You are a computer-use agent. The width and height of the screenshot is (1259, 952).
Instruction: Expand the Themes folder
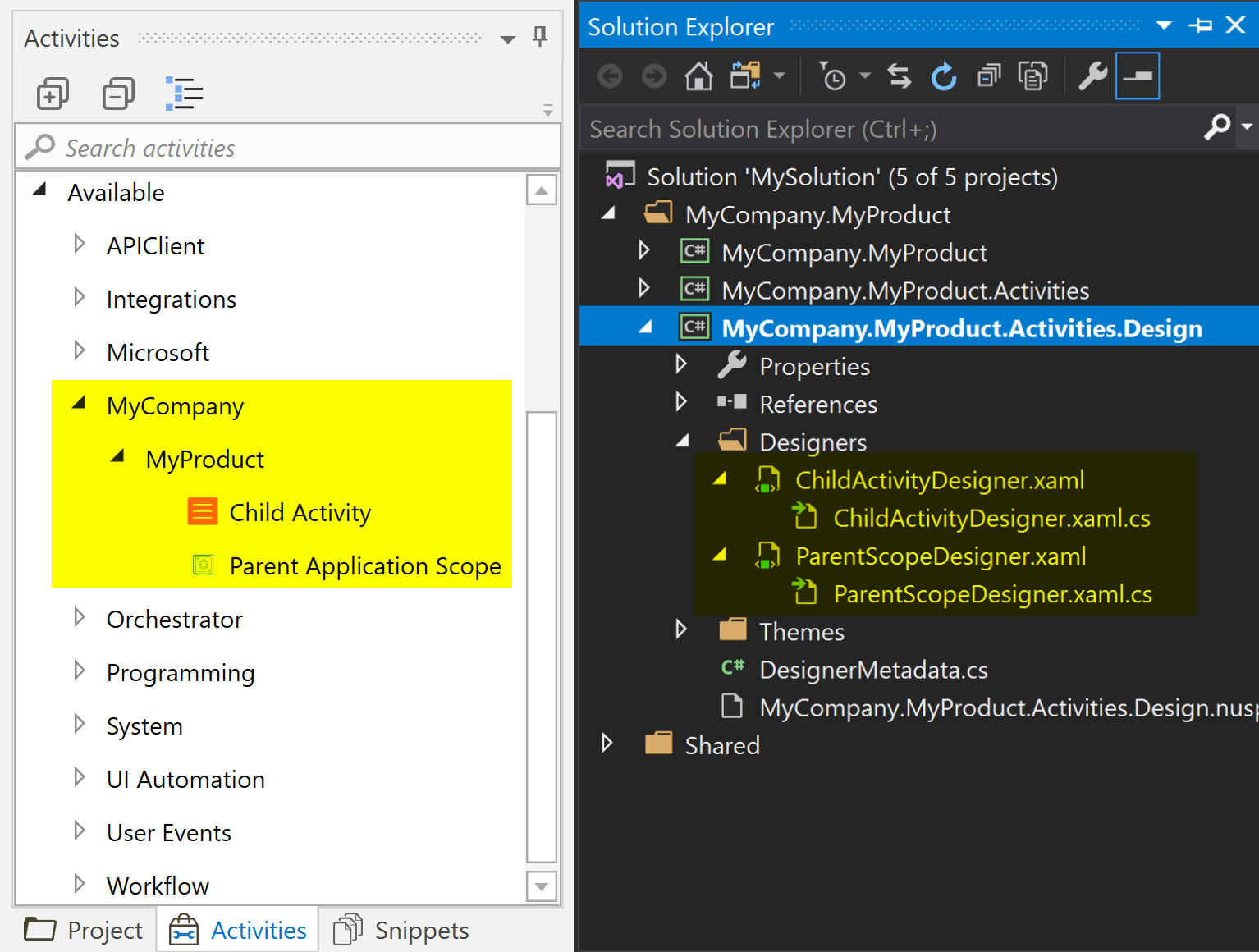(680, 629)
